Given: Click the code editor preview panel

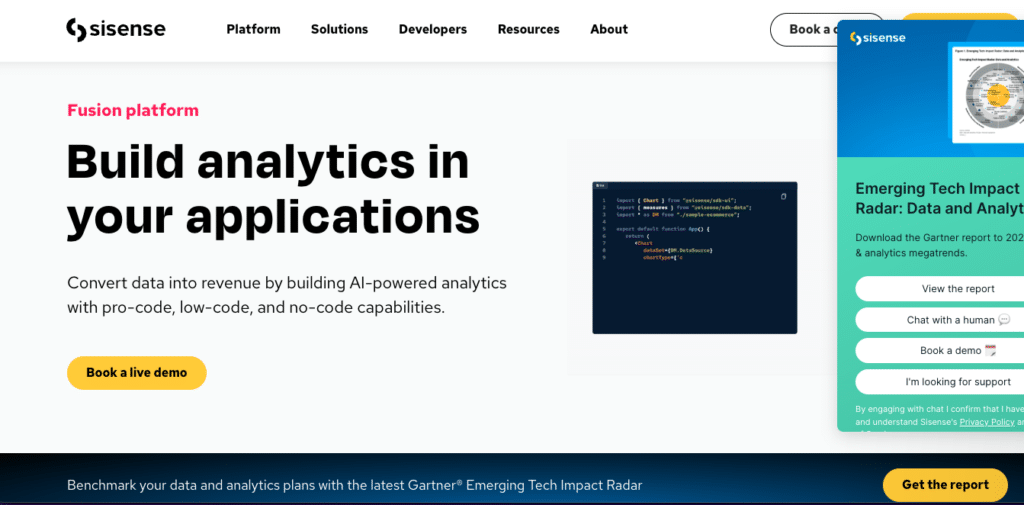Looking at the screenshot, I should coord(695,258).
